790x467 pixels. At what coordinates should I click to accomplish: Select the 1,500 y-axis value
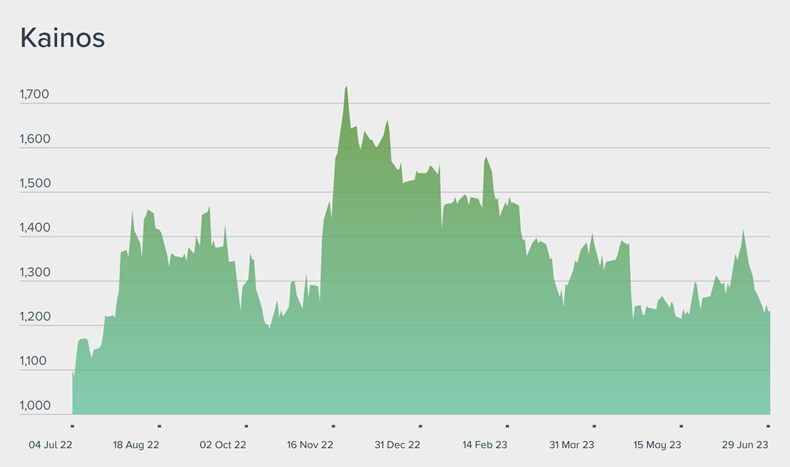[34, 184]
